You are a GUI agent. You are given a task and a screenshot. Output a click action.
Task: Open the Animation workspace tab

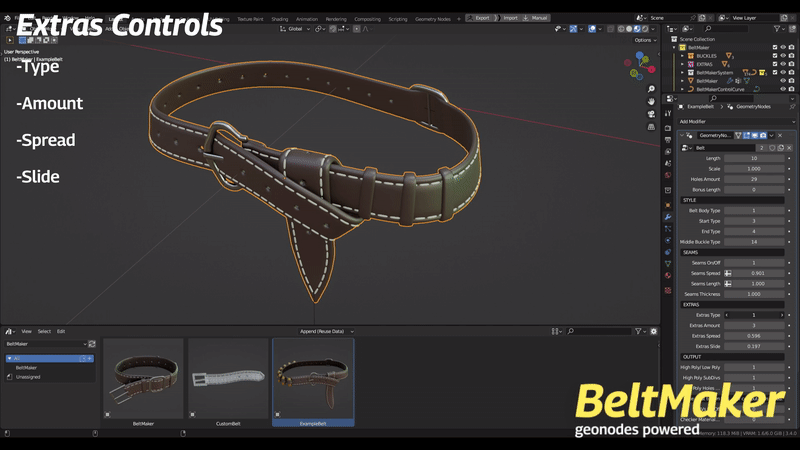click(x=307, y=19)
